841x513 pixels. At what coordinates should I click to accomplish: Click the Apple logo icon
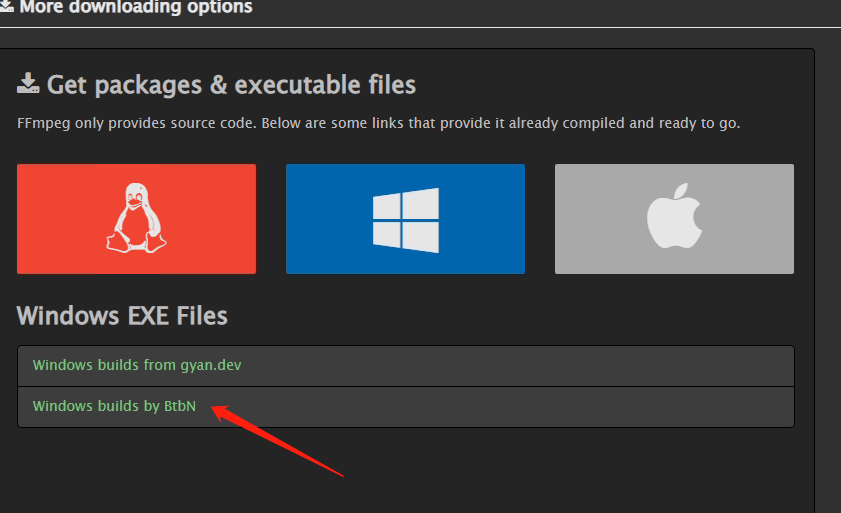point(674,218)
